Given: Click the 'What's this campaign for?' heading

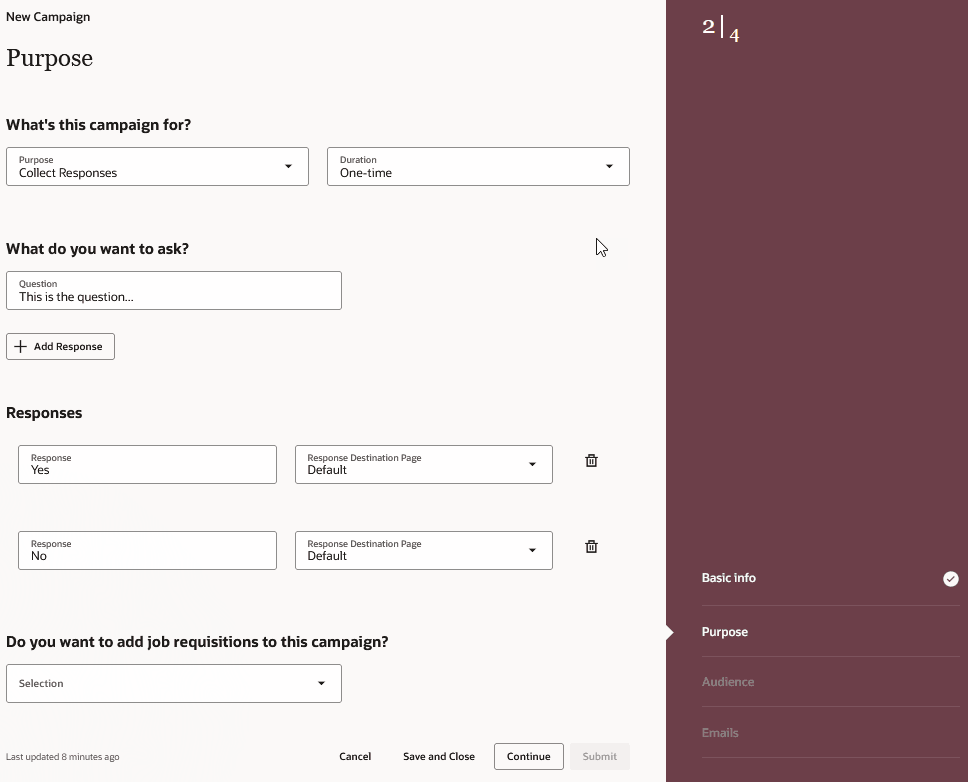Looking at the screenshot, I should [99, 125].
